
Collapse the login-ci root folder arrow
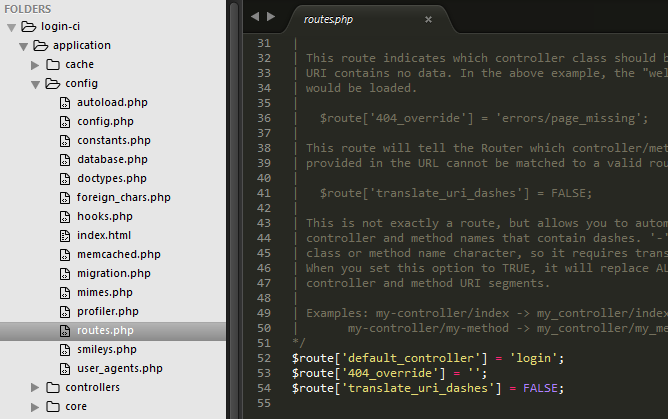coord(12,28)
